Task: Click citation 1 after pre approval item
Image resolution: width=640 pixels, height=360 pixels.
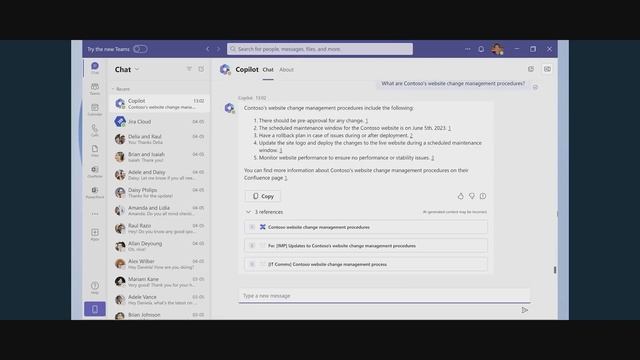Action: click(x=367, y=121)
